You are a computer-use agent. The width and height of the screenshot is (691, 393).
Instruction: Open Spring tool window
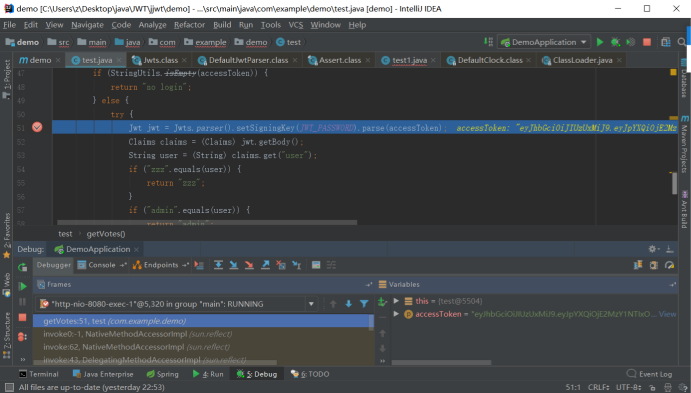(x=162, y=374)
